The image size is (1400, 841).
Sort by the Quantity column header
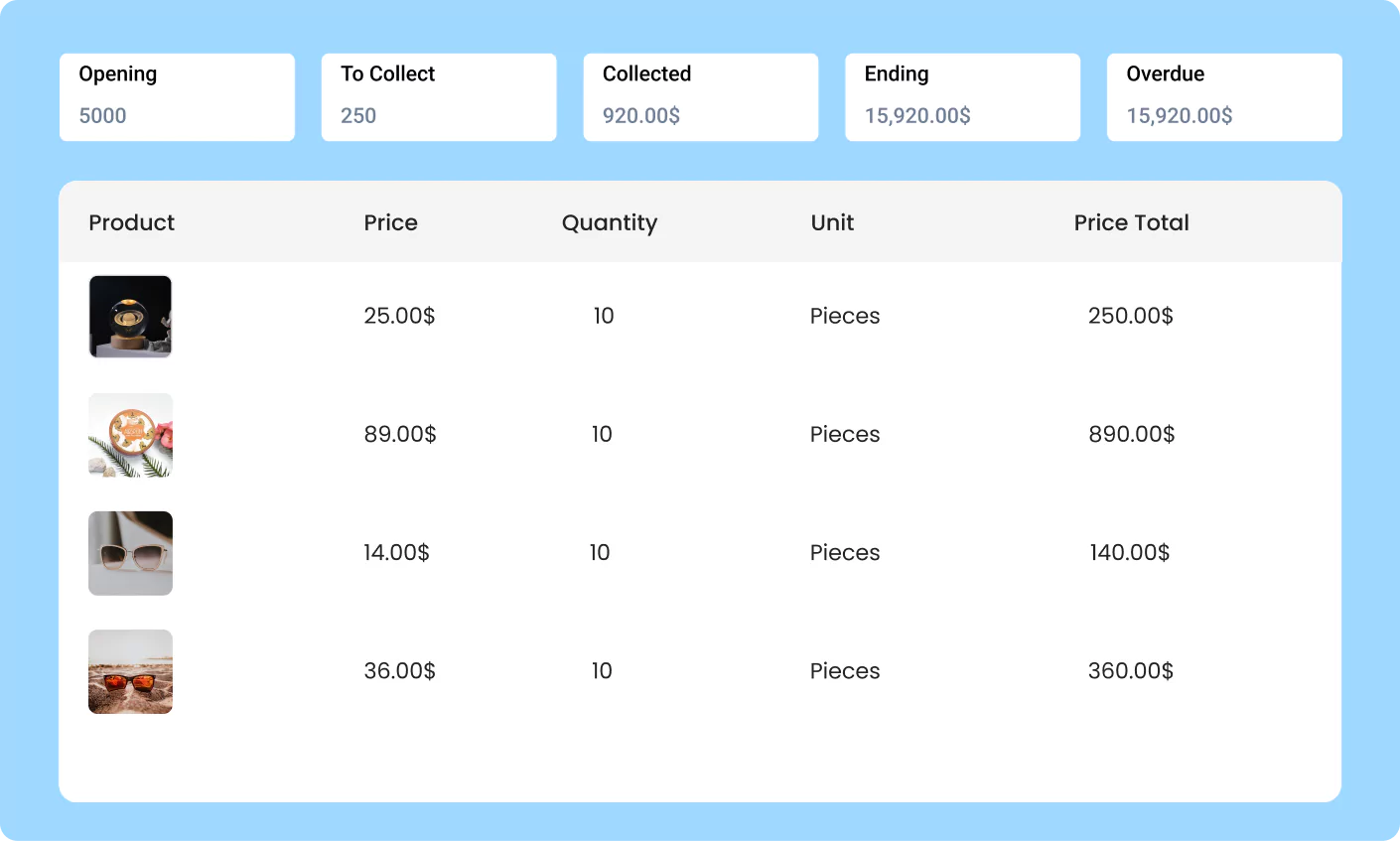(x=610, y=223)
